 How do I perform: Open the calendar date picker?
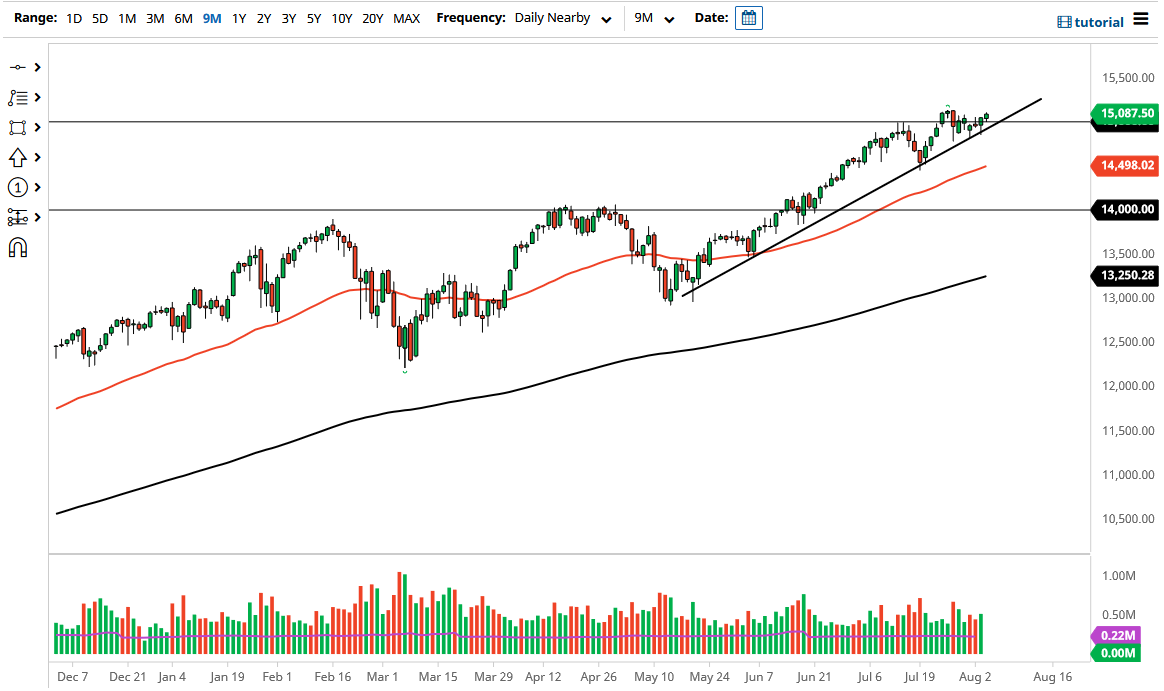point(749,17)
